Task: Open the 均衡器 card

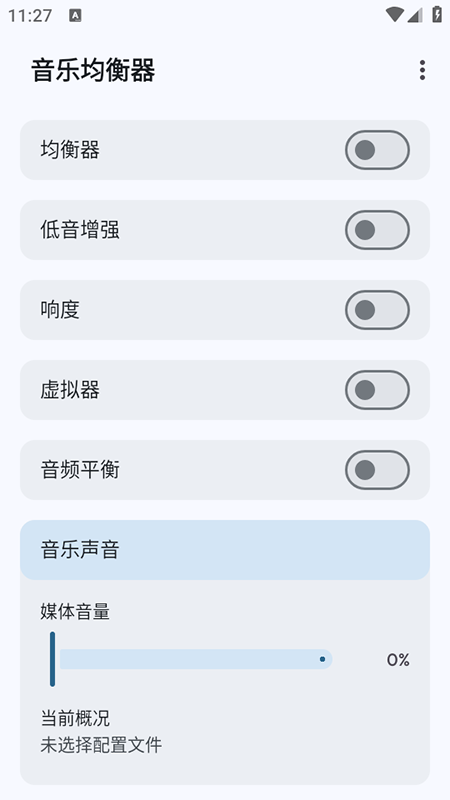Action: (x=225, y=150)
